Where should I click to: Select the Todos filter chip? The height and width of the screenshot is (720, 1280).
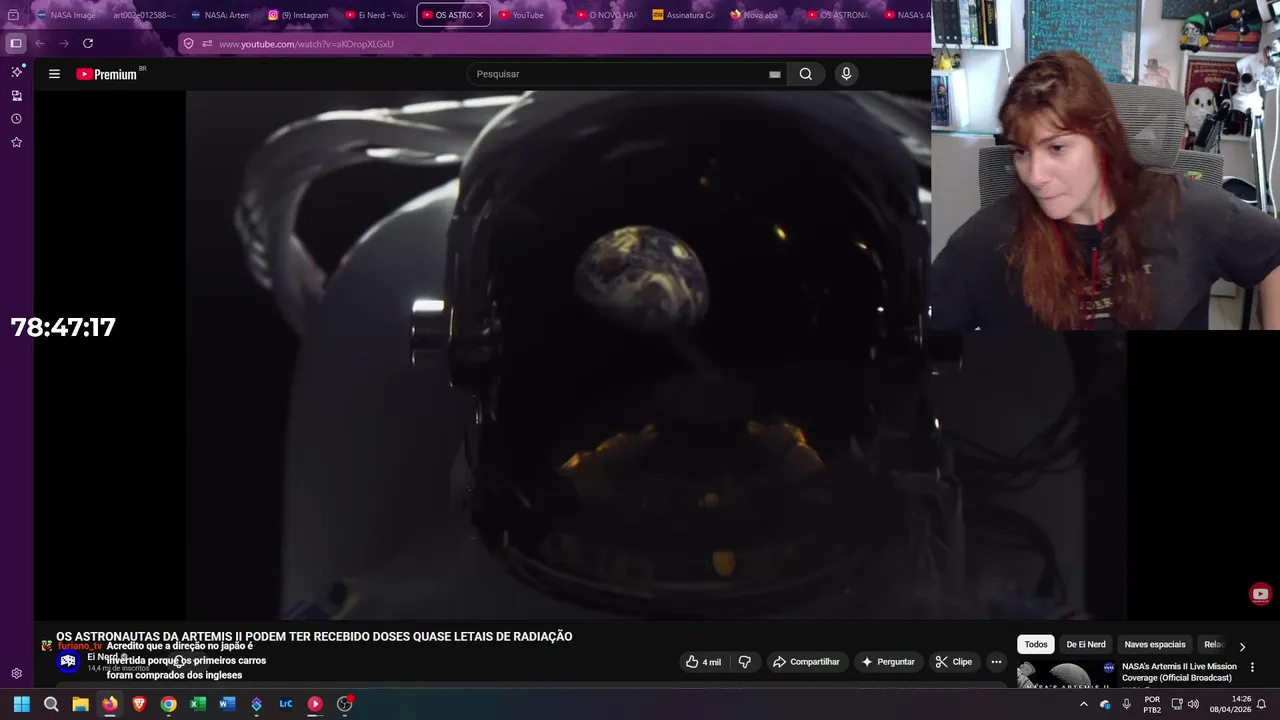(1036, 645)
